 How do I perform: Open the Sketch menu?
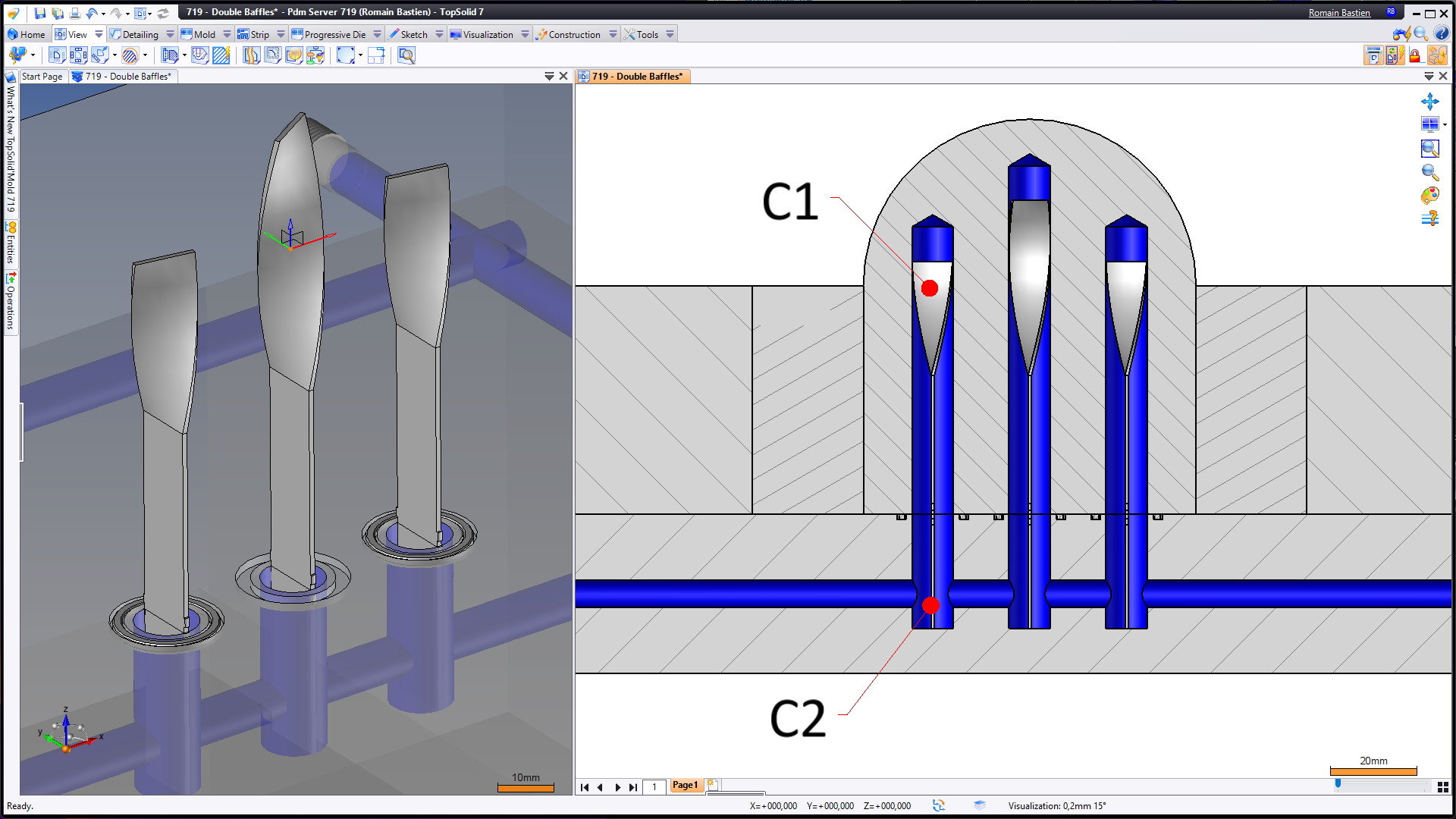414,34
